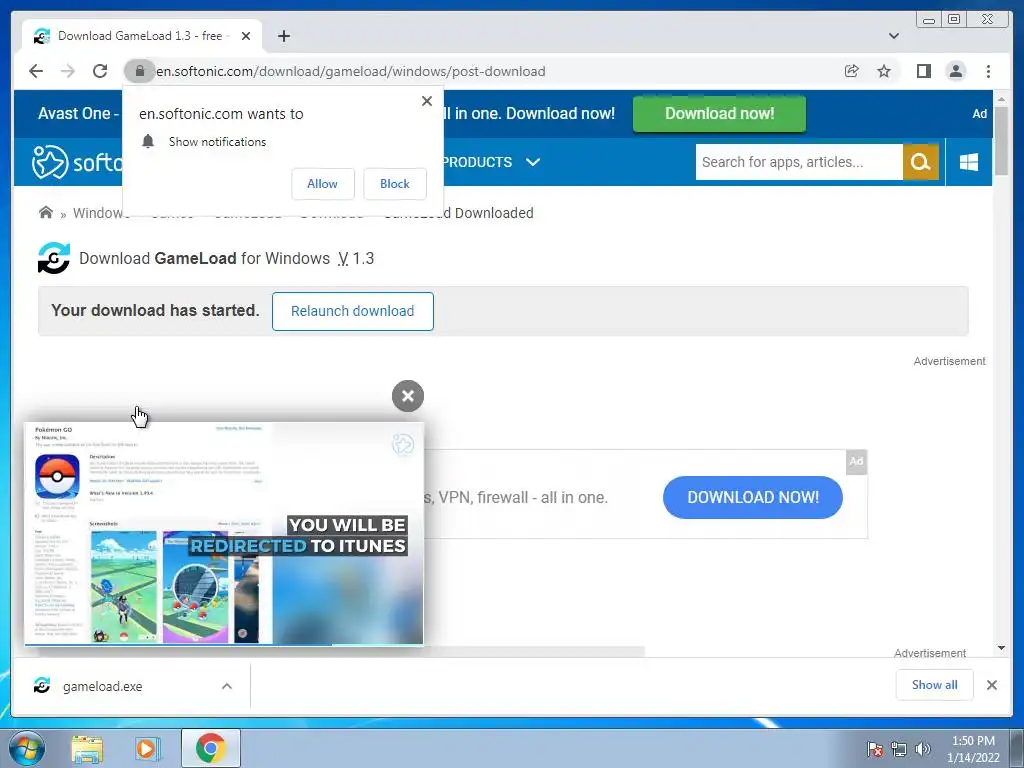Image resolution: width=1024 pixels, height=768 pixels.
Task: Open network tray icon
Action: [x=899, y=749]
